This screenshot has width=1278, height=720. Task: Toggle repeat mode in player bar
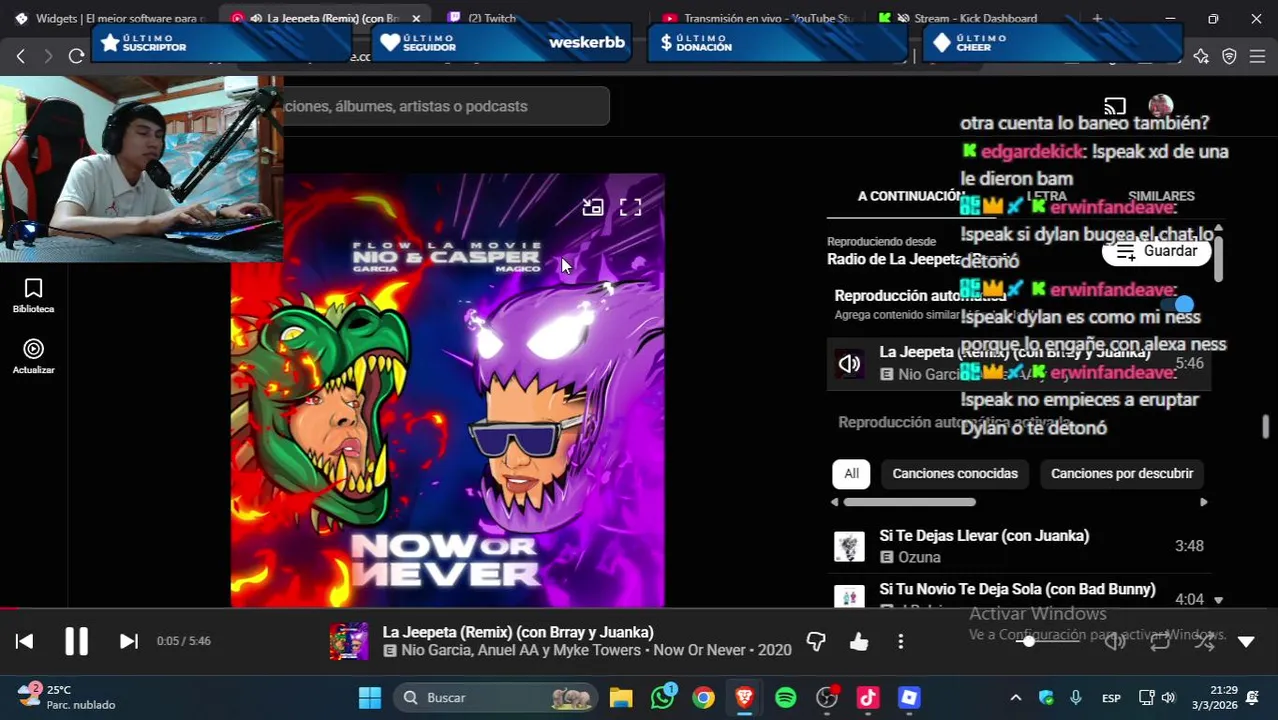coord(1160,642)
